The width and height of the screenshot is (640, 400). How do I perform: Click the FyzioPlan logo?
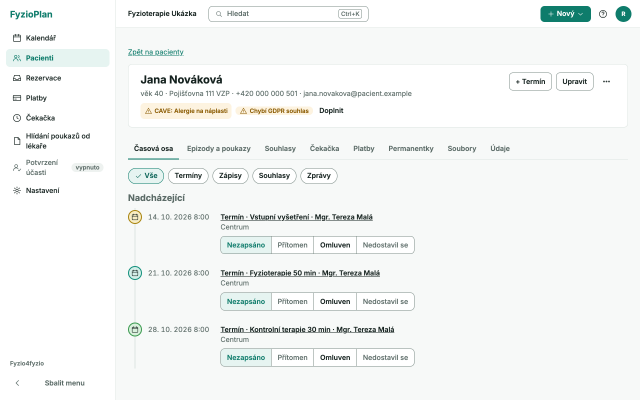click(31, 14)
